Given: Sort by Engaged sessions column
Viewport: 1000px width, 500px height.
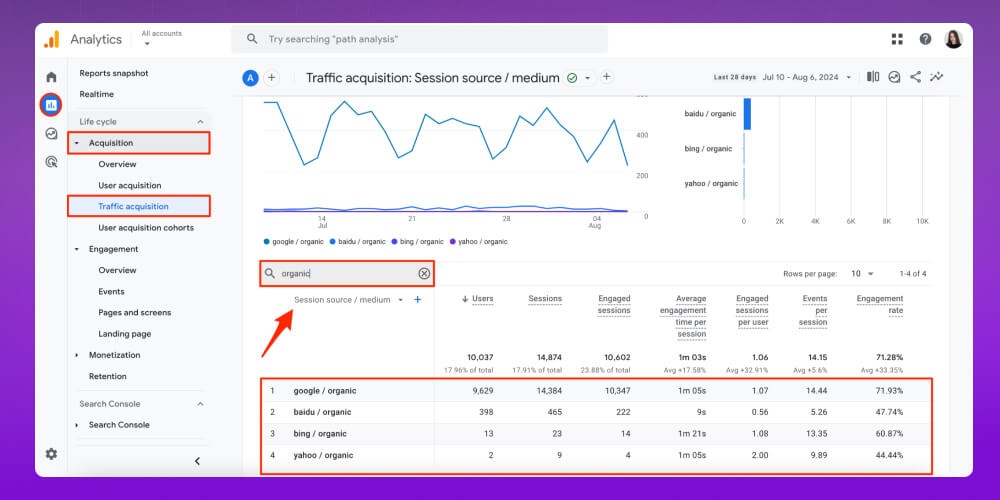Looking at the screenshot, I should 614,305.
